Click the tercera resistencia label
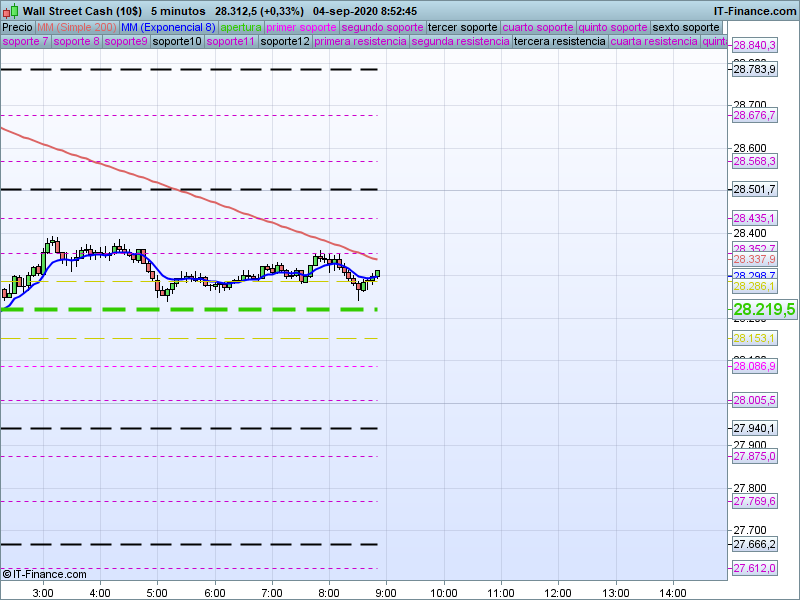 point(559,42)
